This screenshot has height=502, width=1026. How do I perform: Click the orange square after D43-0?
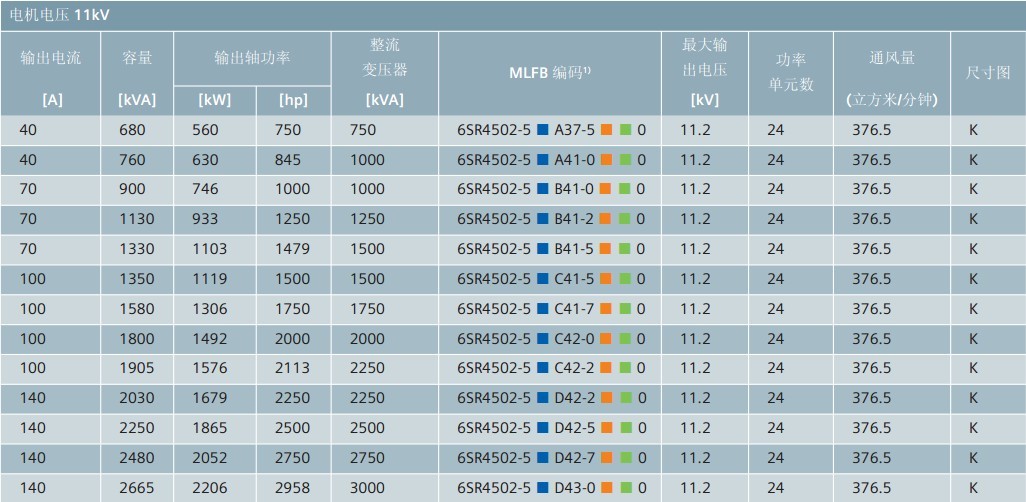pyautogui.click(x=607, y=488)
